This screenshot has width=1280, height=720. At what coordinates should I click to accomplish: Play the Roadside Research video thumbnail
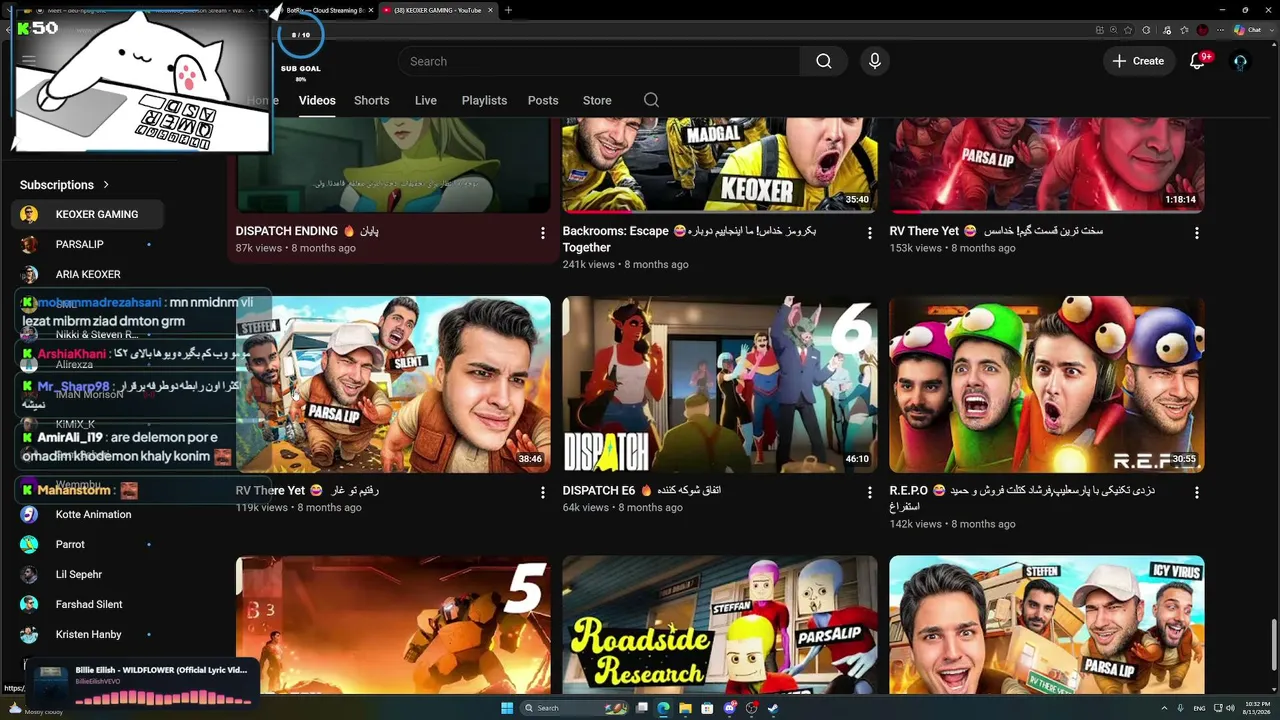pyautogui.click(x=720, y=624)
